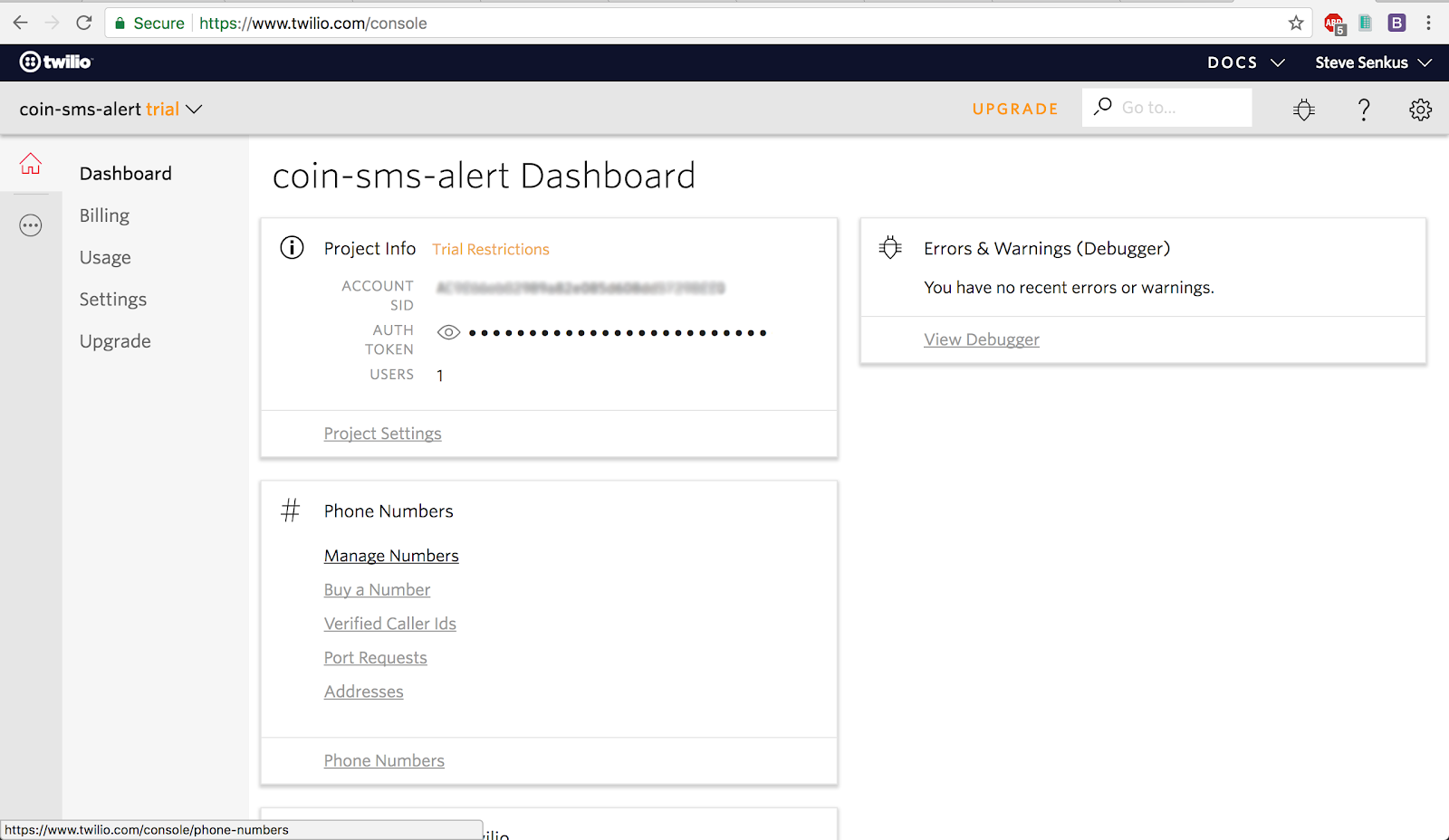1449x840 pixels.
Task: Click the hidden auth token dots
Action: [x=618, y=333]
